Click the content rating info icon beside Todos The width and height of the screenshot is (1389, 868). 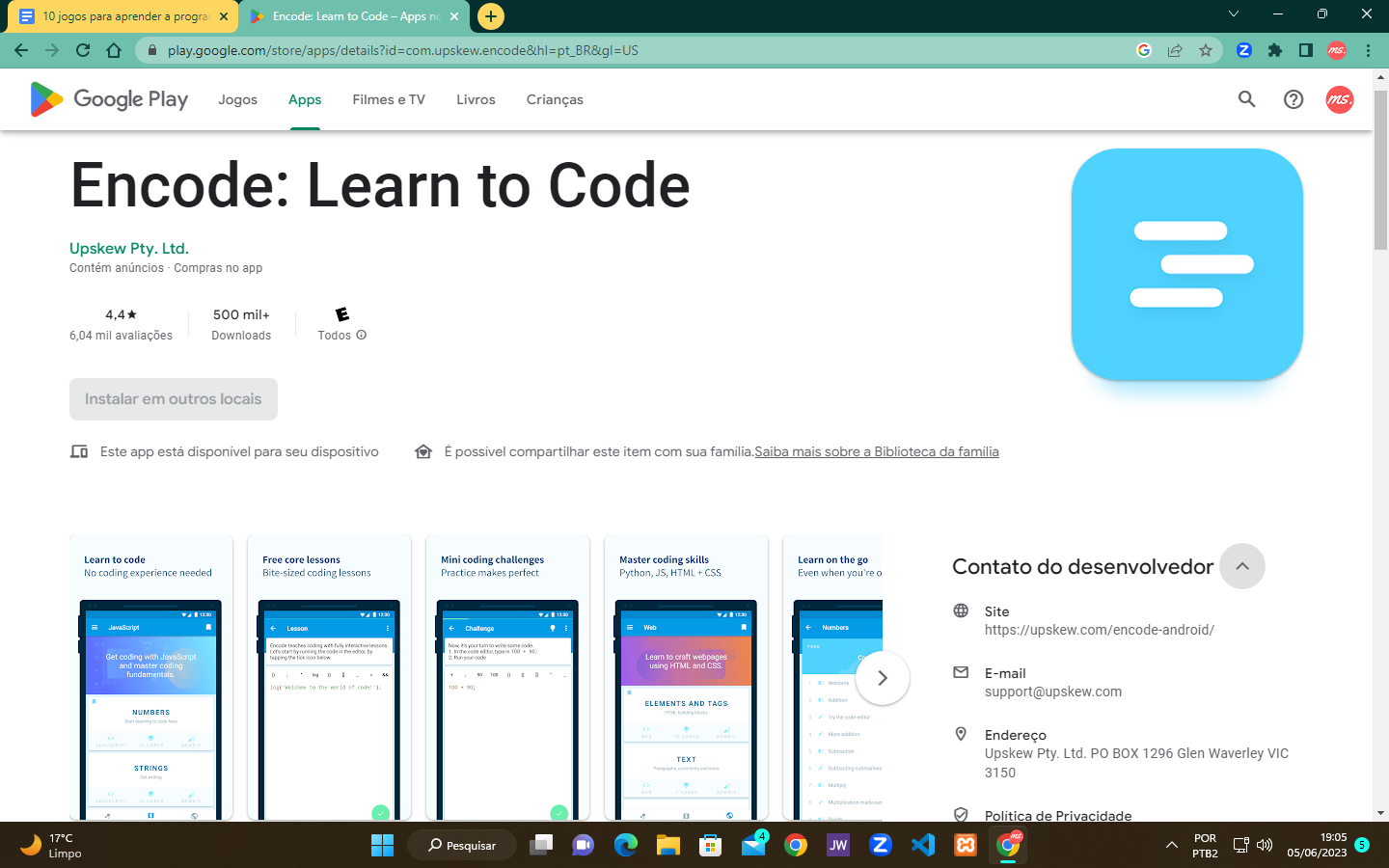[362, 336]
